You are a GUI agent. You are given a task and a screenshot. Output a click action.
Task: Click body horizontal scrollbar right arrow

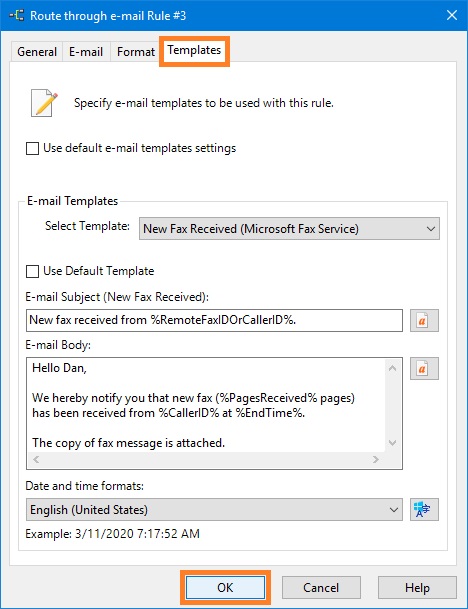pos(376,460)
